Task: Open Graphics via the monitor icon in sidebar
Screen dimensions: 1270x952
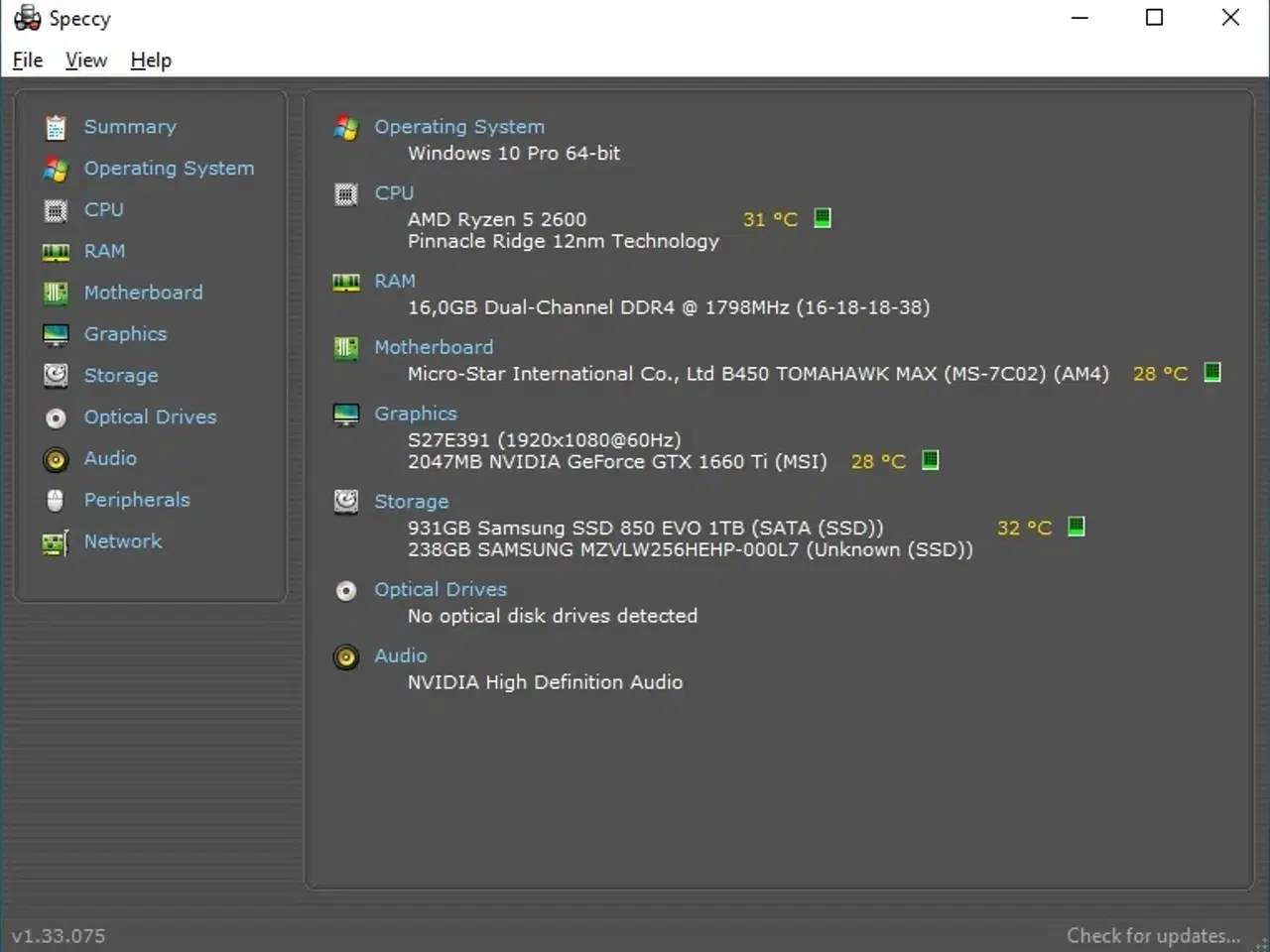Action: (x=56, y=335)
